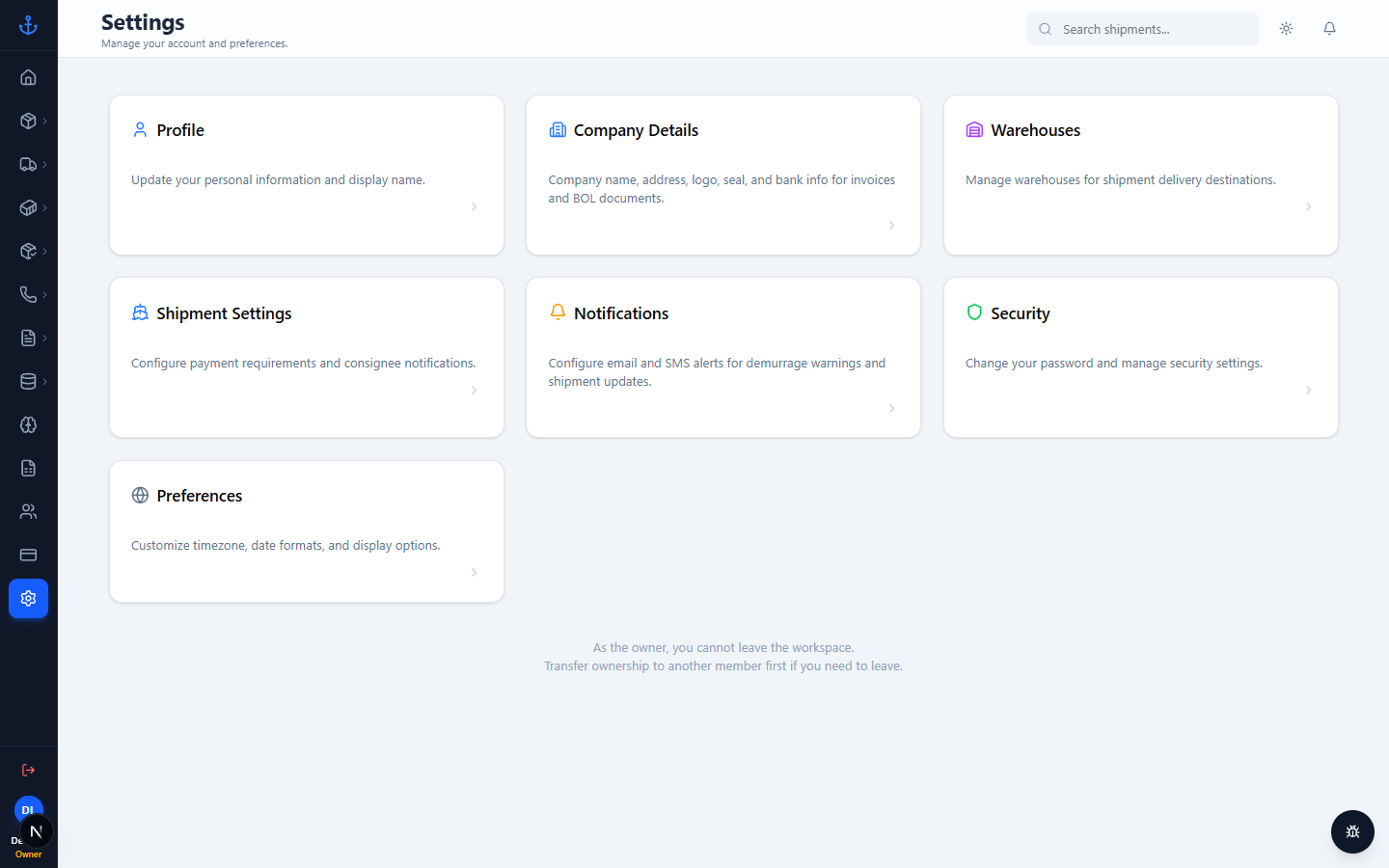Image resolution: width=1389 pixels, height=868 pixels.
Task: Expand the phone sidebar menu chevron
Action: point(44,294)
